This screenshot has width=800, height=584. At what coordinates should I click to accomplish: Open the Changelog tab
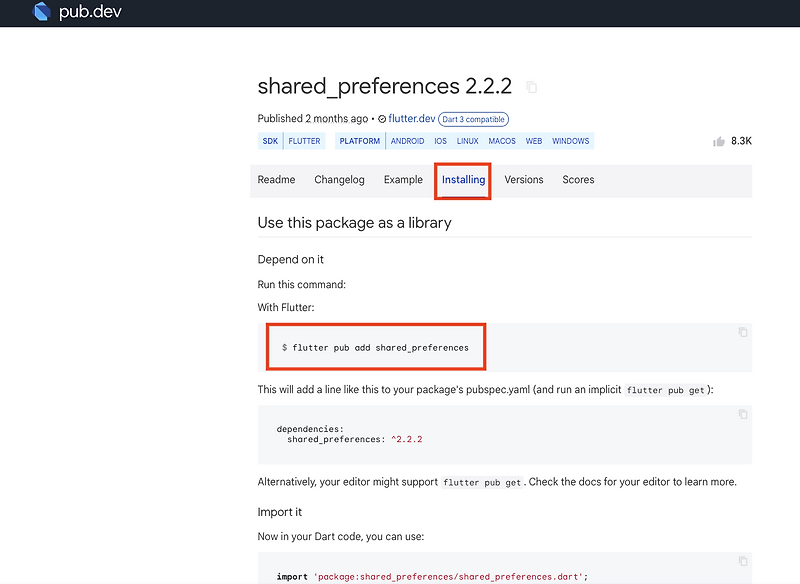[x=339, y=180]
